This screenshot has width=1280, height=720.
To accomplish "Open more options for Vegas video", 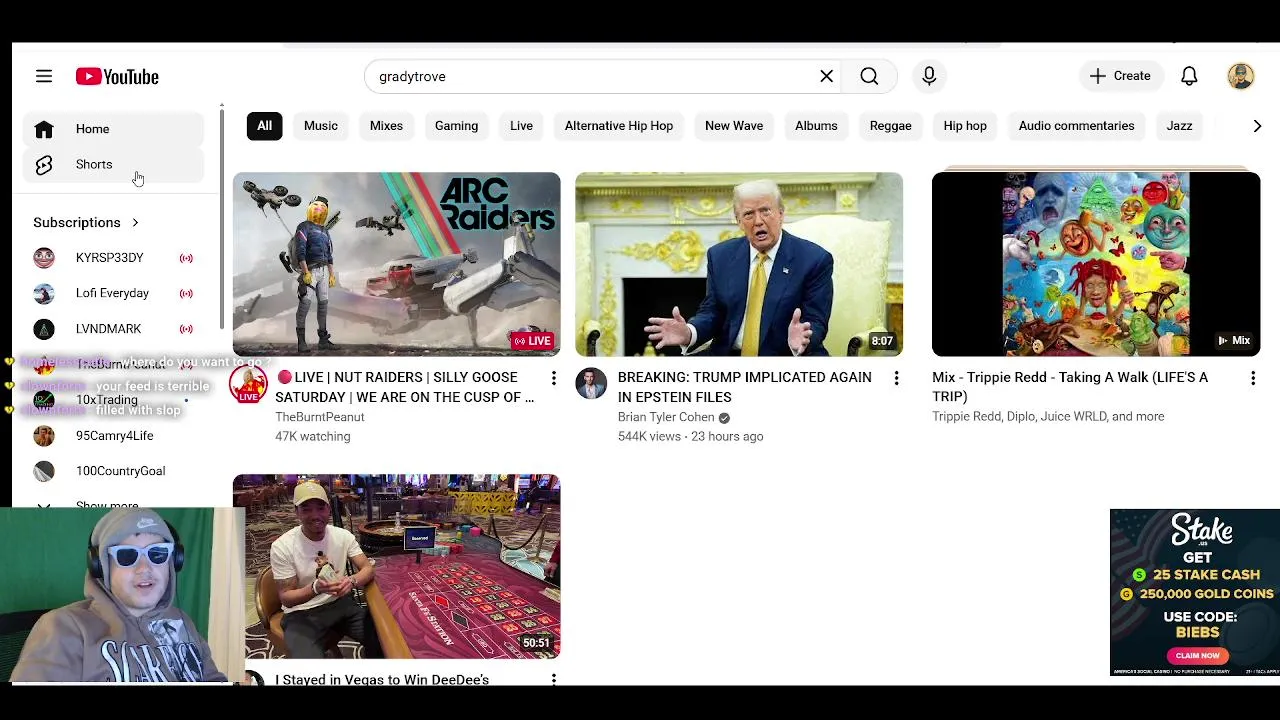I will (x=553, y=680).
